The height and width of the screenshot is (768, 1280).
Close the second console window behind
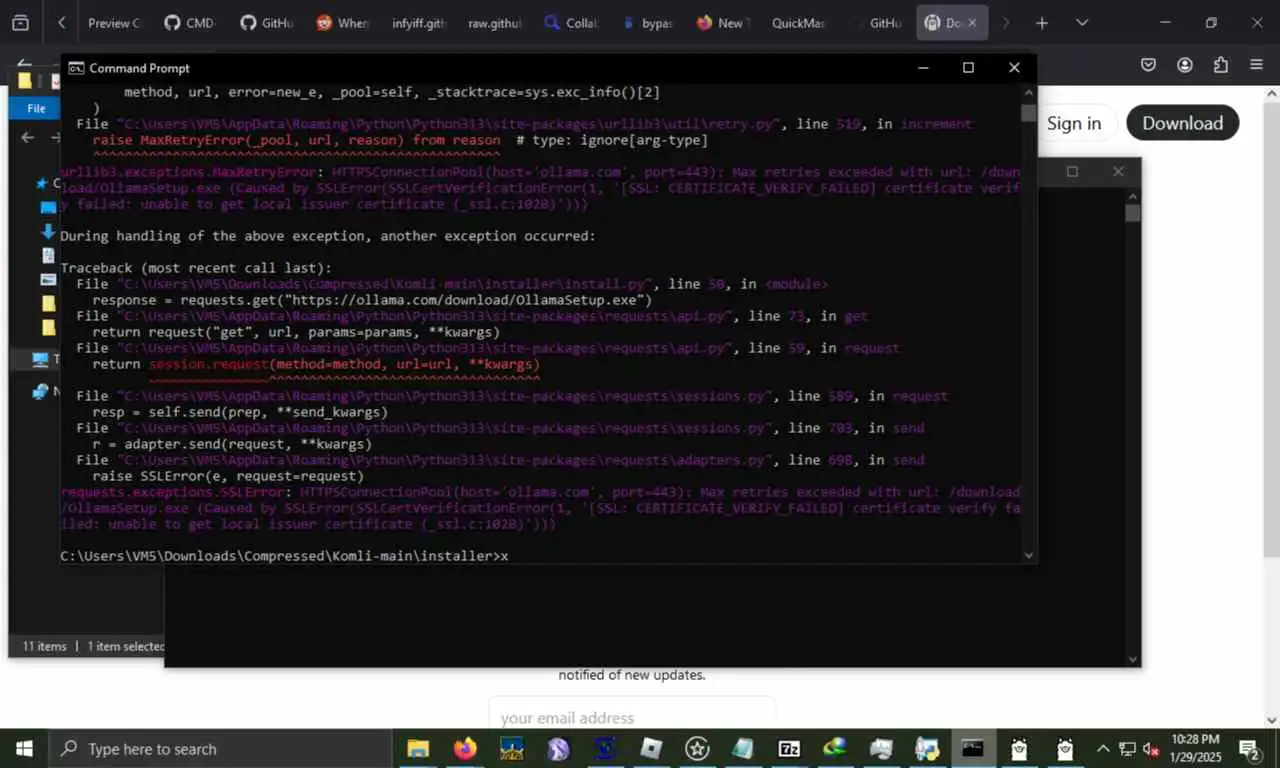[x=1118, y=172]
